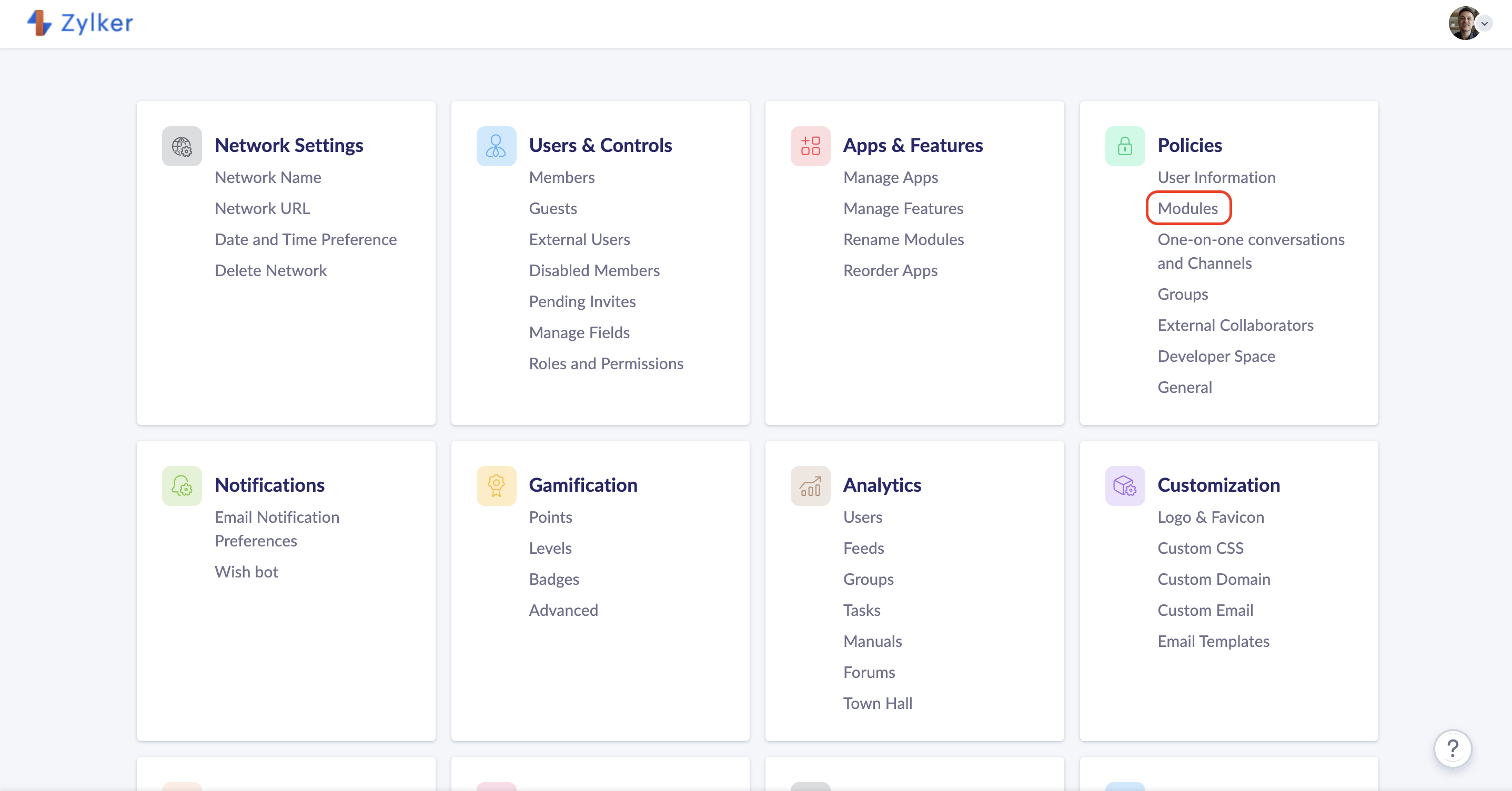Click the Analytics chart icon
Screen dimensions: 1512x791
pos(810,486)
